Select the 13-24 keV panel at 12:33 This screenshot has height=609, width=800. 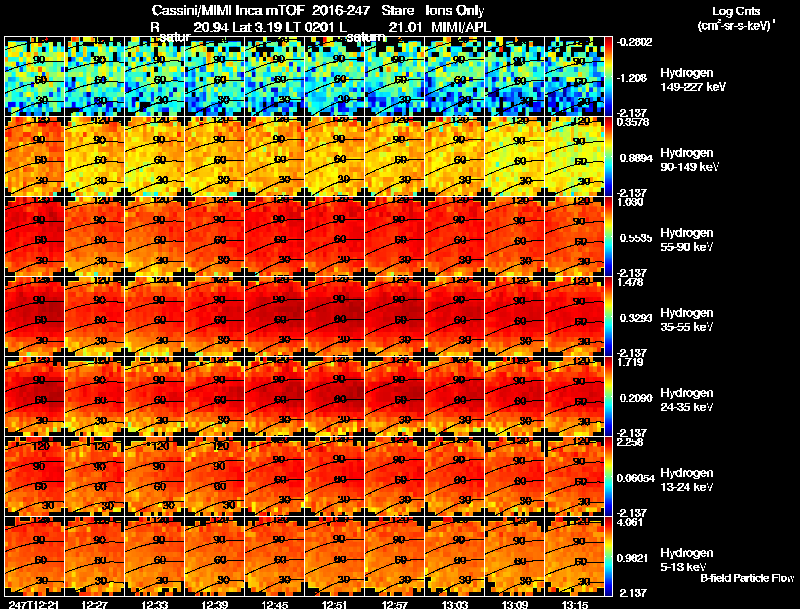(x=155, y=476)
